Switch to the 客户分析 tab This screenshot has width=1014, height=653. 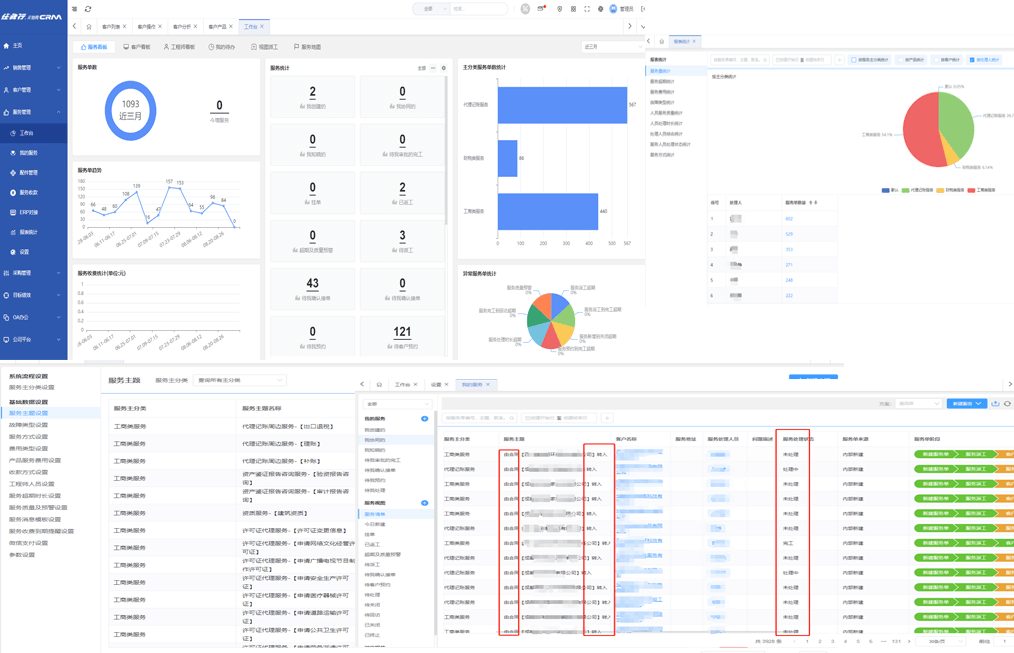(182, 27)
